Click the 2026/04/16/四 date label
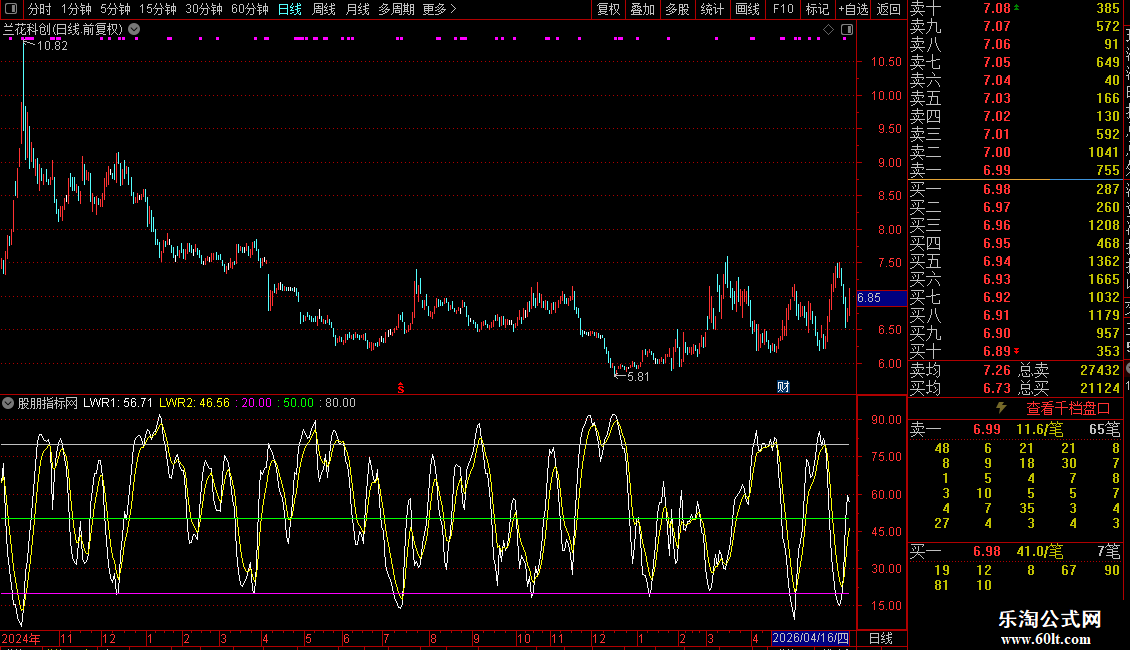This screenshot has width=1130, height=650. [810, 638]
